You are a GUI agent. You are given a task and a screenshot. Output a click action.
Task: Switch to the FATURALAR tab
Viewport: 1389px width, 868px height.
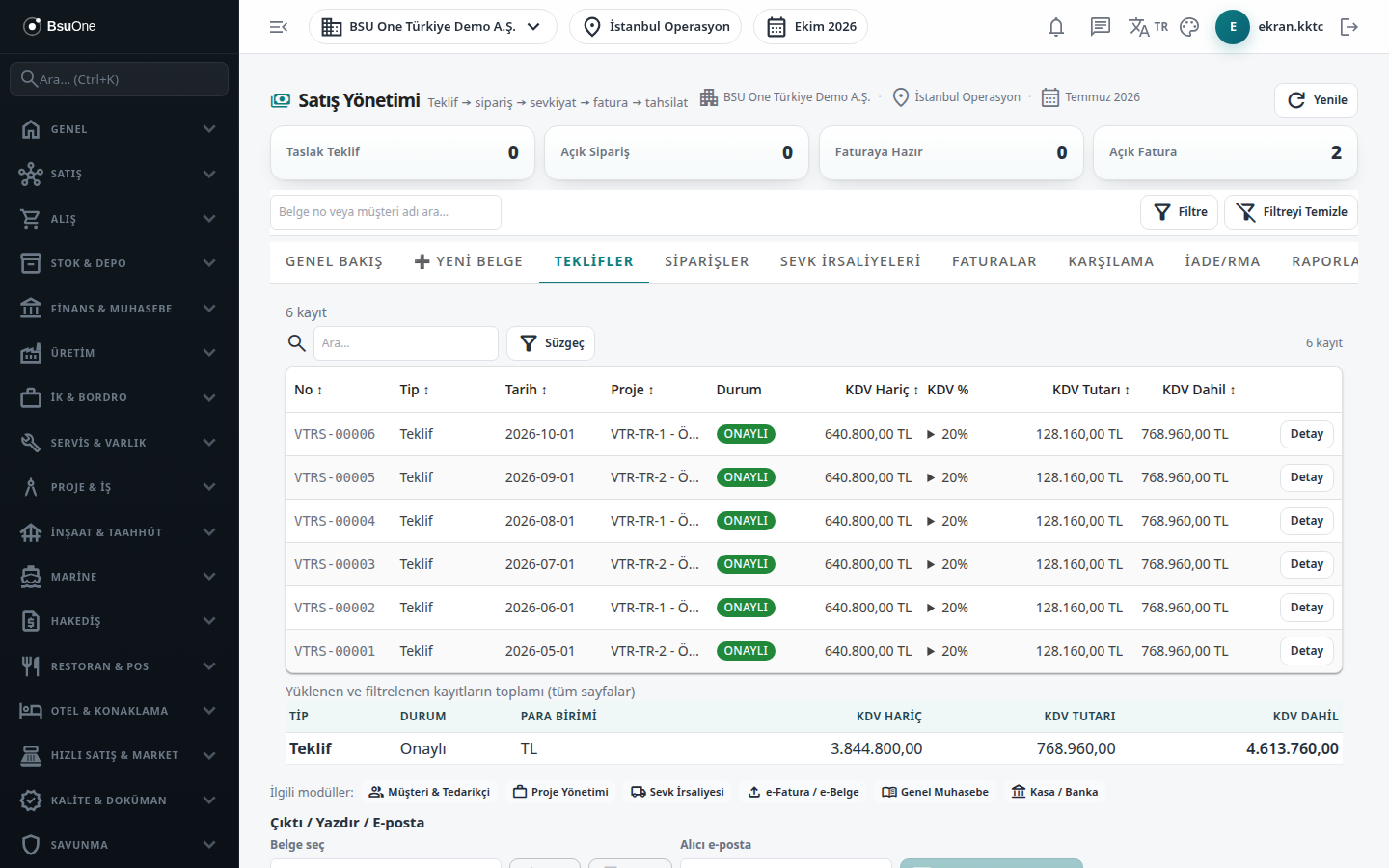pos(994,261)
